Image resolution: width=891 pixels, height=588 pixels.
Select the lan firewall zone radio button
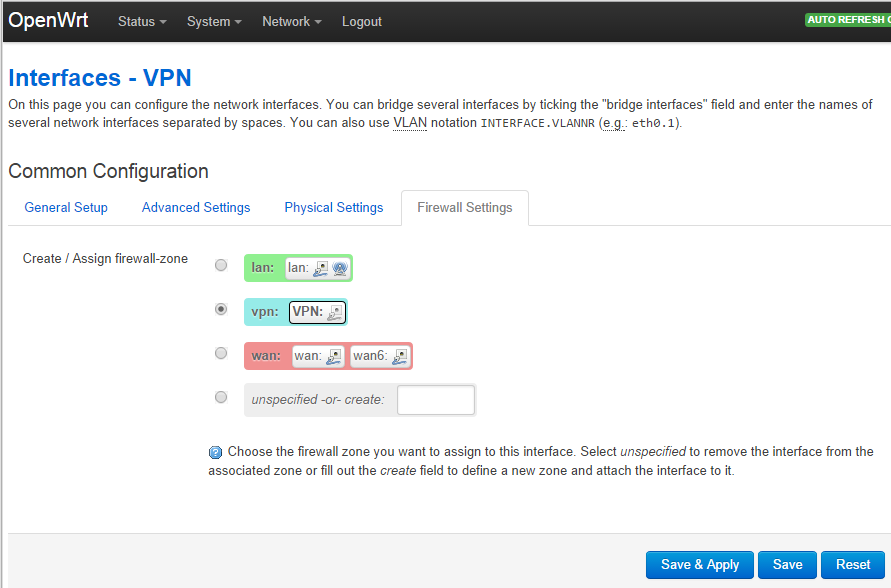[x=221, y=265]
